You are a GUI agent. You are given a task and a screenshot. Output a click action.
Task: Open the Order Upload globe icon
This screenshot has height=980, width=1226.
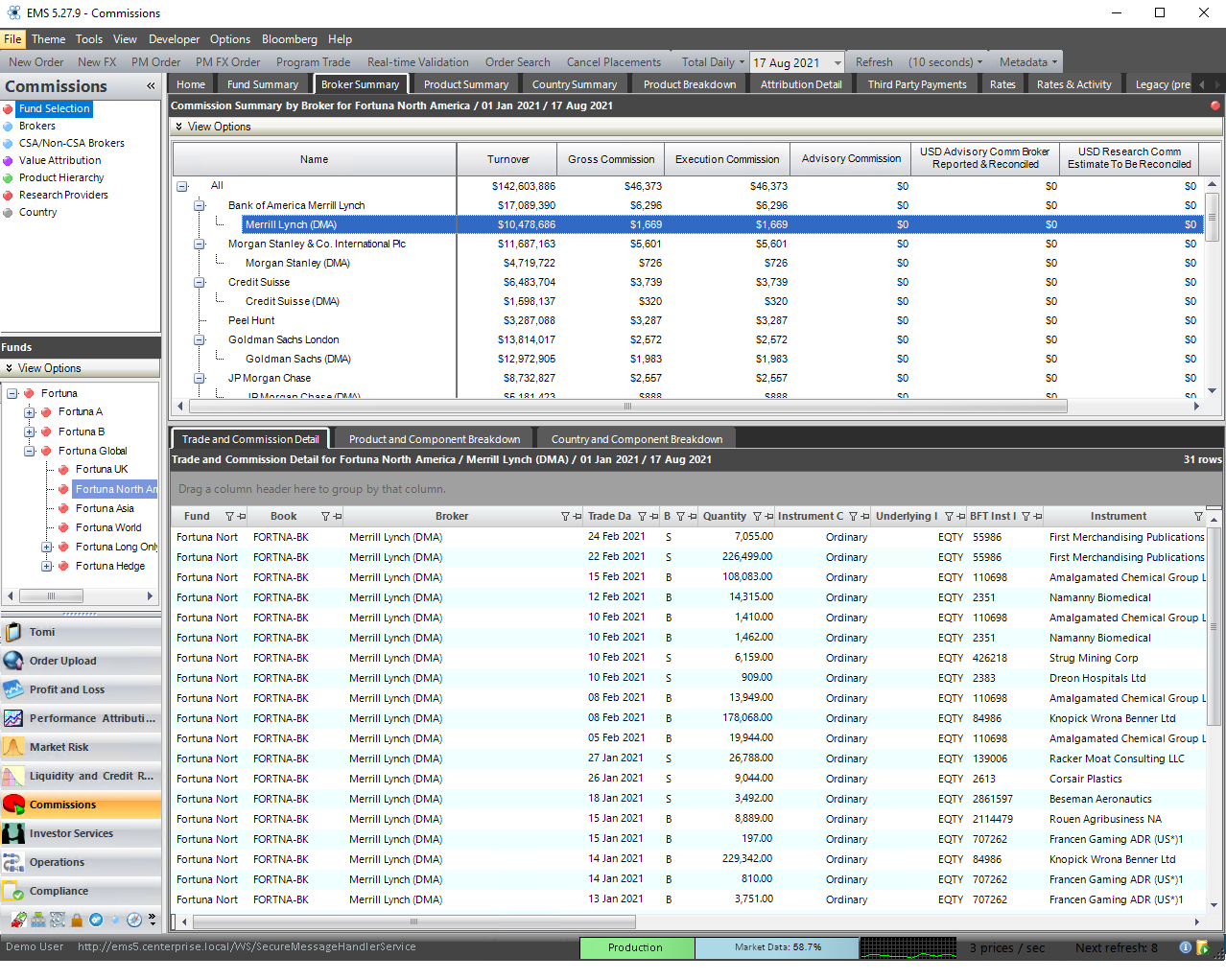coord(13,661)
